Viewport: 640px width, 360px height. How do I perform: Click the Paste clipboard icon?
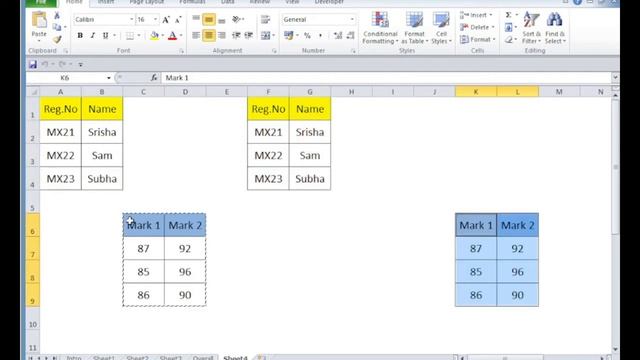coord(39,20)
